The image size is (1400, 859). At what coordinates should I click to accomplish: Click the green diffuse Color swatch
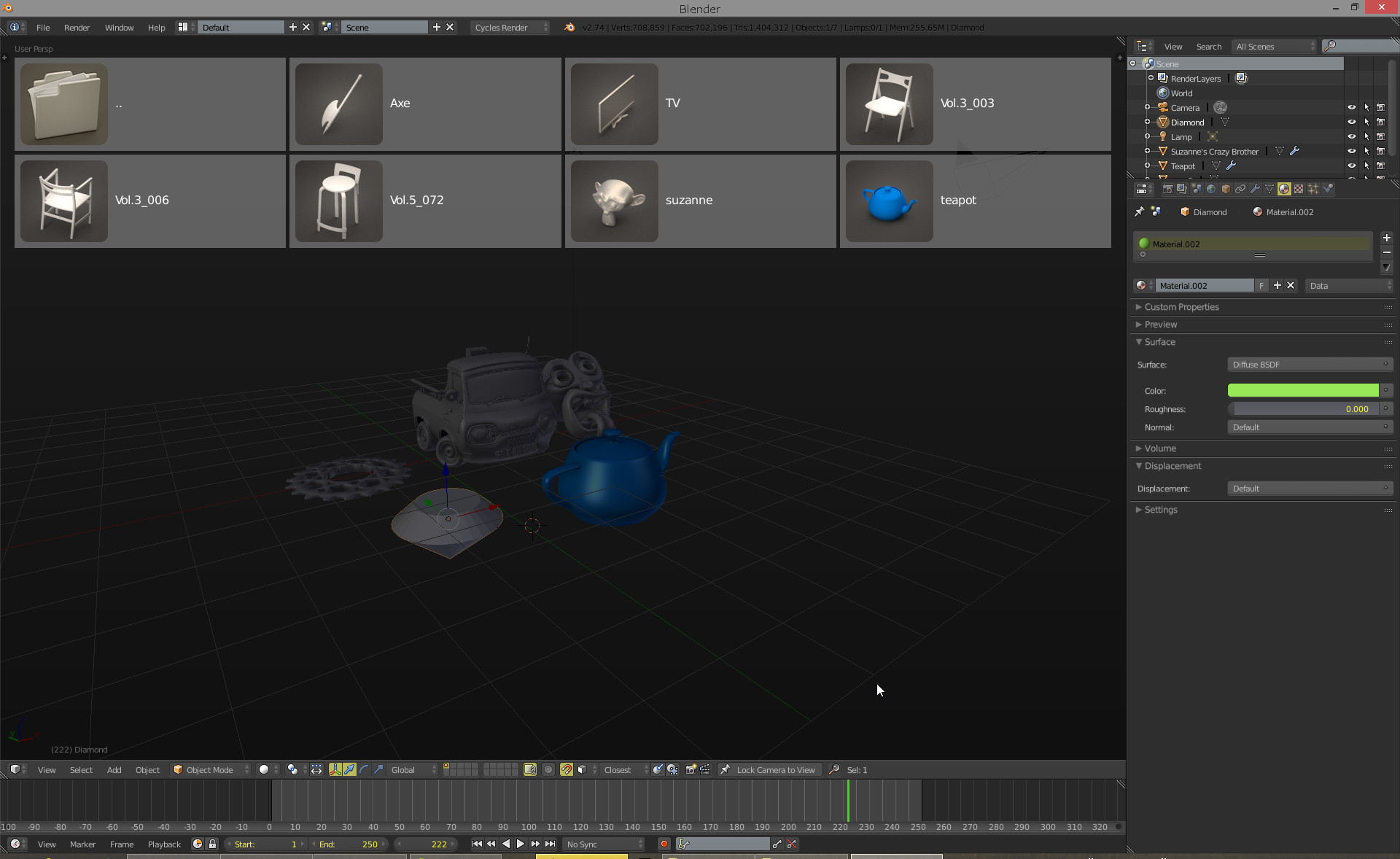[x=1303, y=390]
